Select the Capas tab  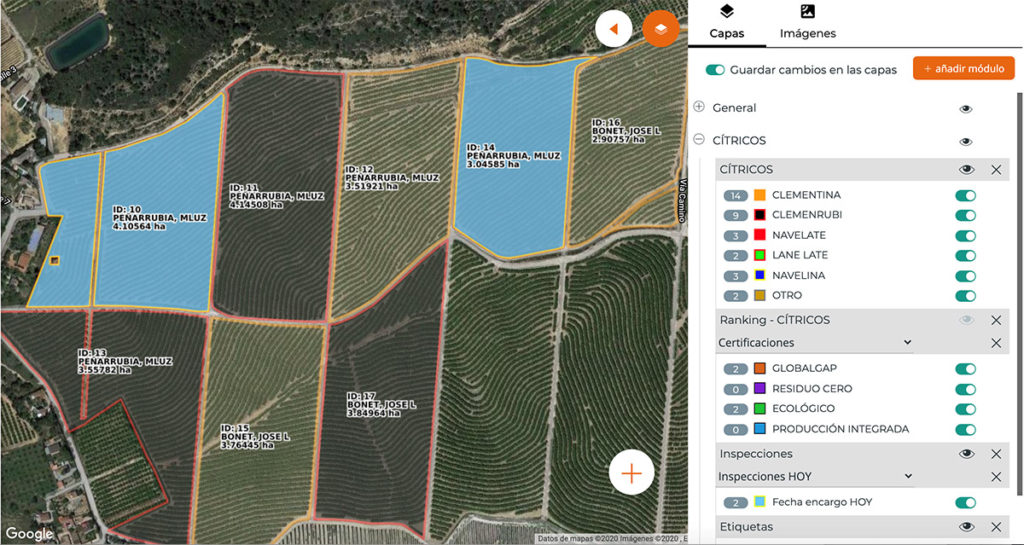click(727, 23)
